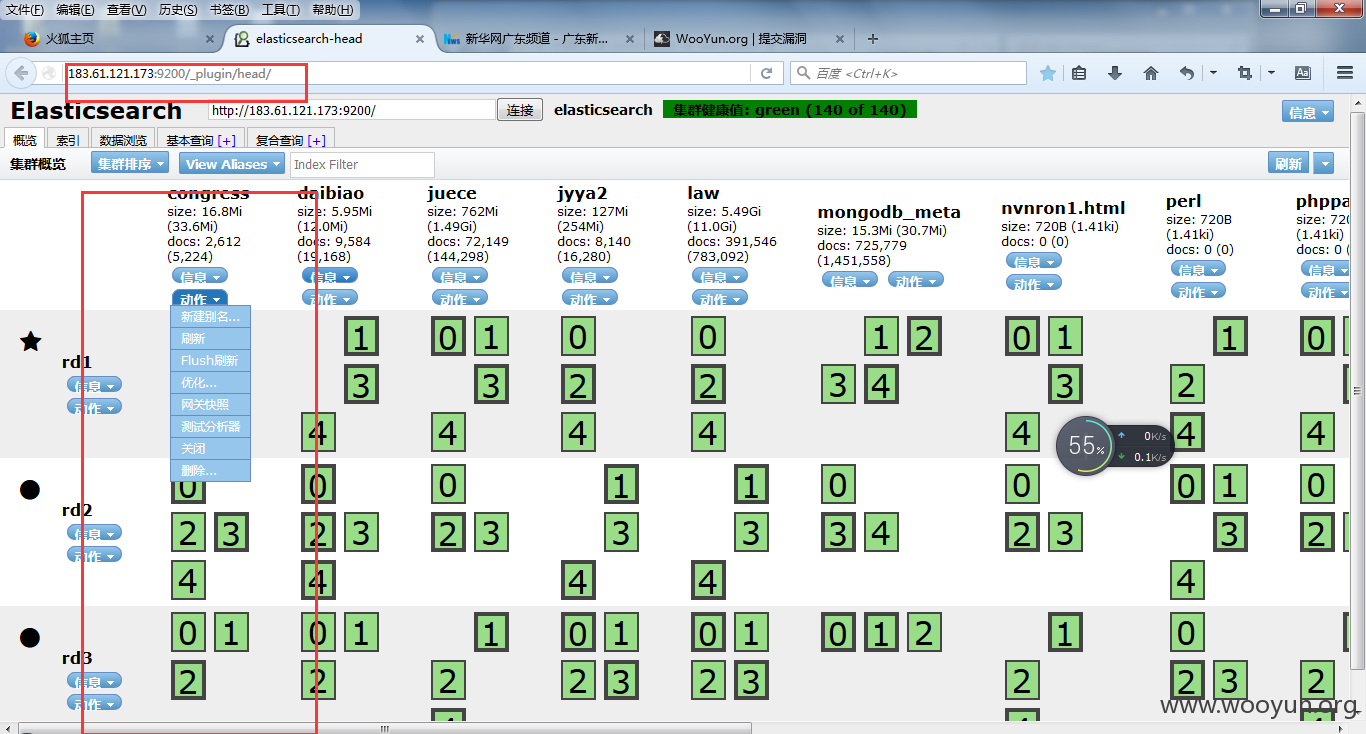Open the Firefox hamburger menu
This screenshot has width=1366, height=734.
pos(1345,73)
